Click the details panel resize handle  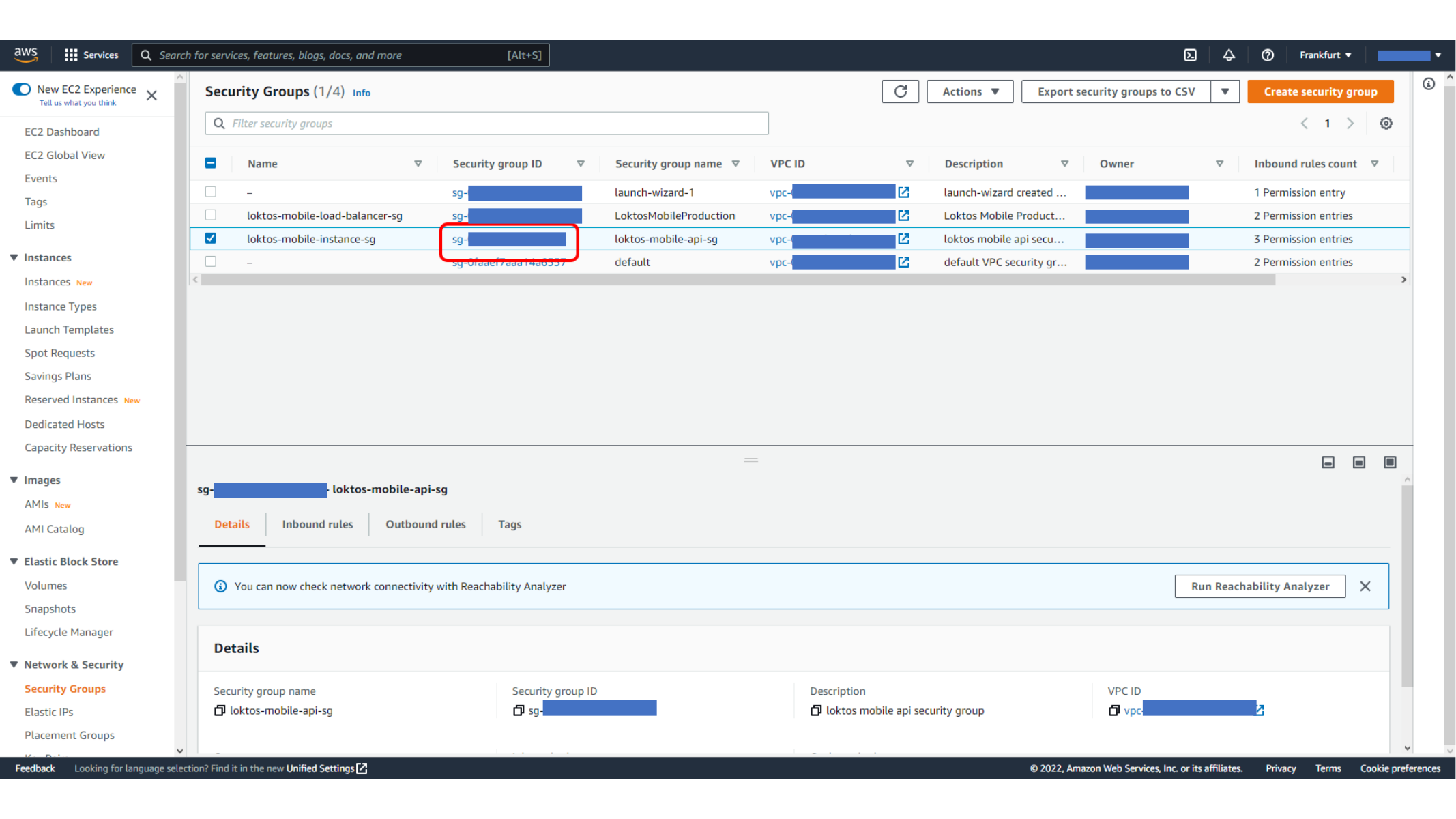pyautogui.click(x=751, y=460)
